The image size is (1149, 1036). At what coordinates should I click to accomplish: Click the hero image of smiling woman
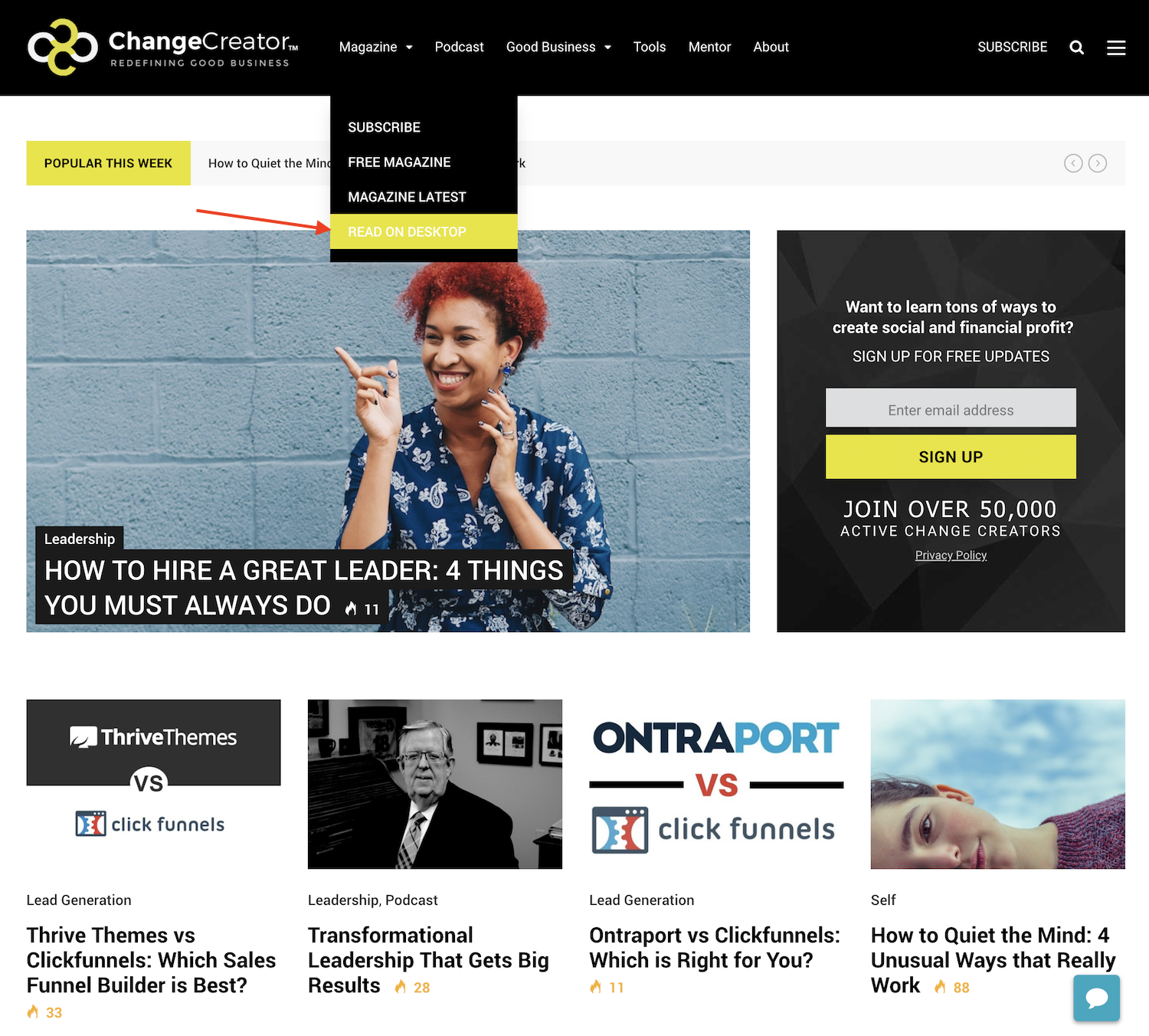pyautogui.click(x=388, y=431)
